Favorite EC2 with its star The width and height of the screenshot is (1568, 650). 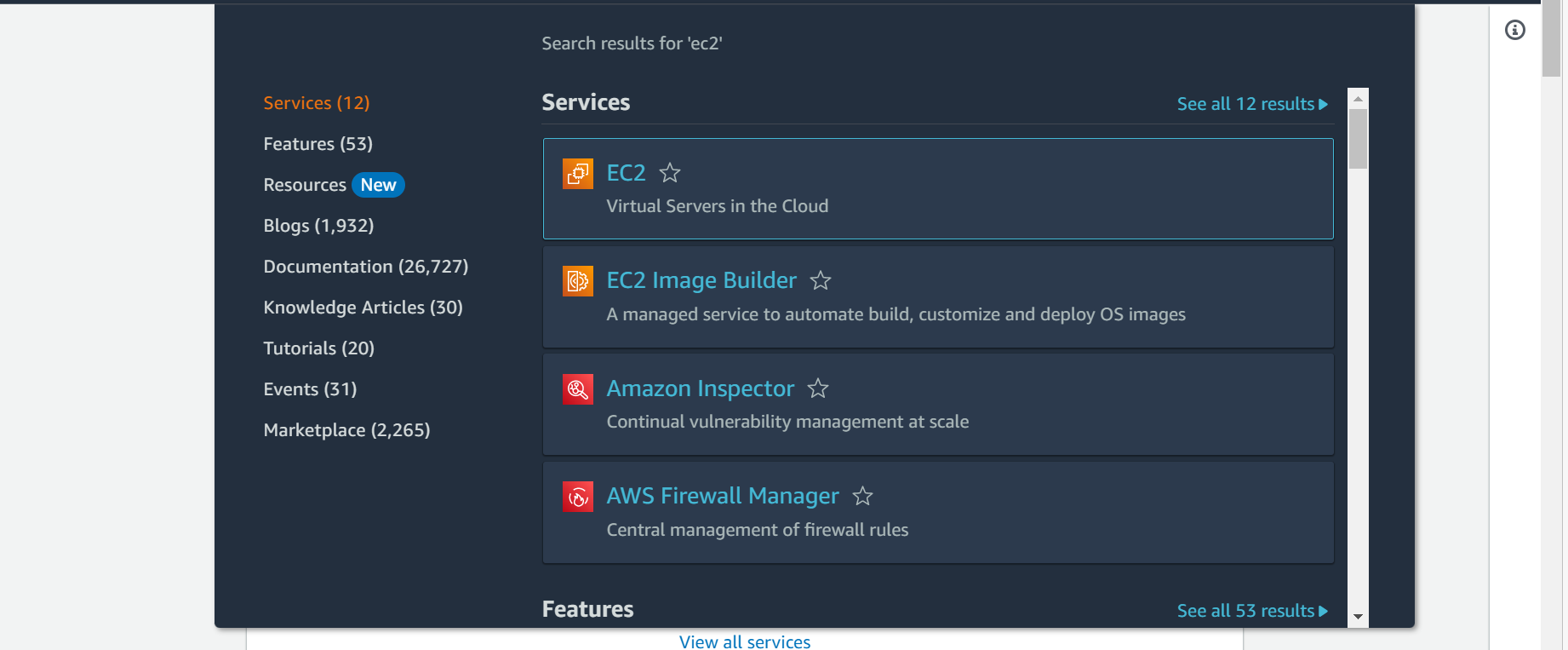[670, 173]
